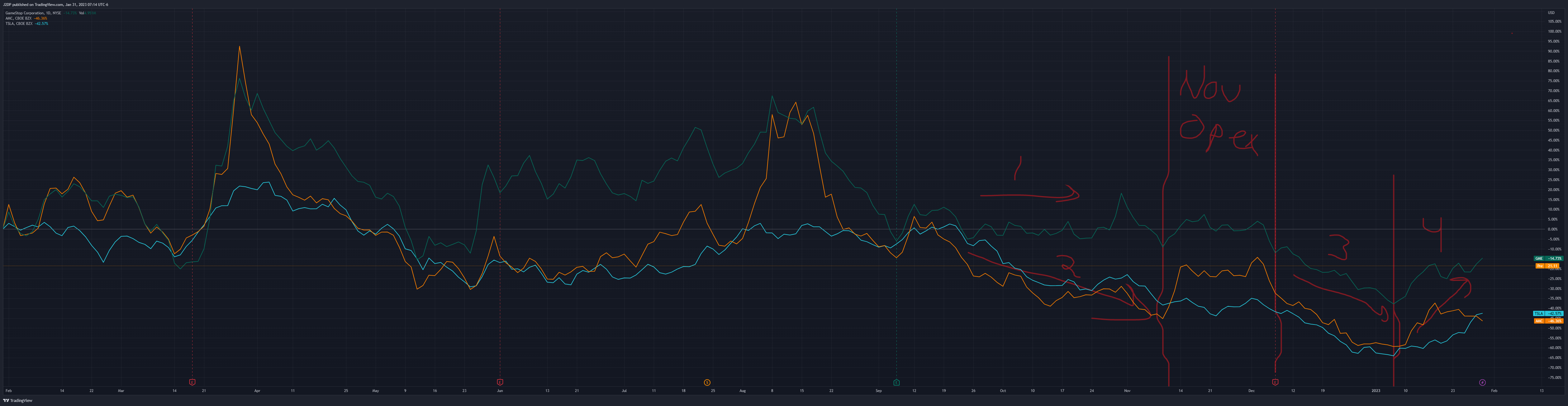Click the Pre 21.11 pre-market label
1568x406 pixels.
1547,266
